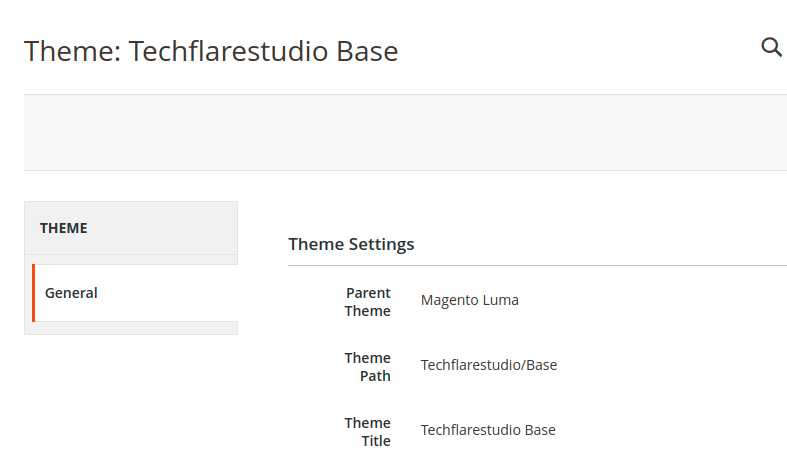Click the word Techflarestudio in page title
This screenshot has height=471, width=787.
coord(228,51)
